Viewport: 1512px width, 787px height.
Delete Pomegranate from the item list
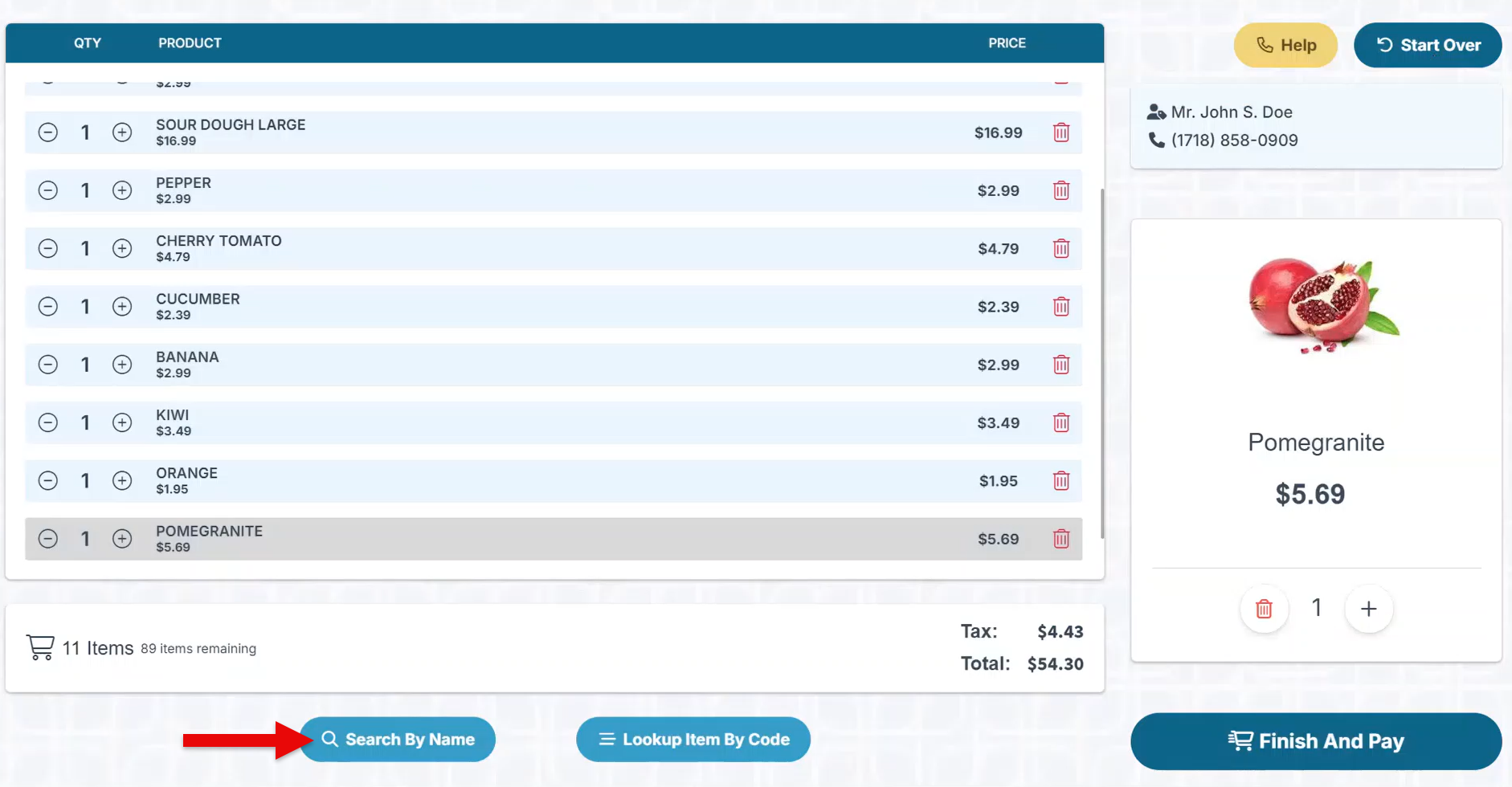pos(1061,539)
